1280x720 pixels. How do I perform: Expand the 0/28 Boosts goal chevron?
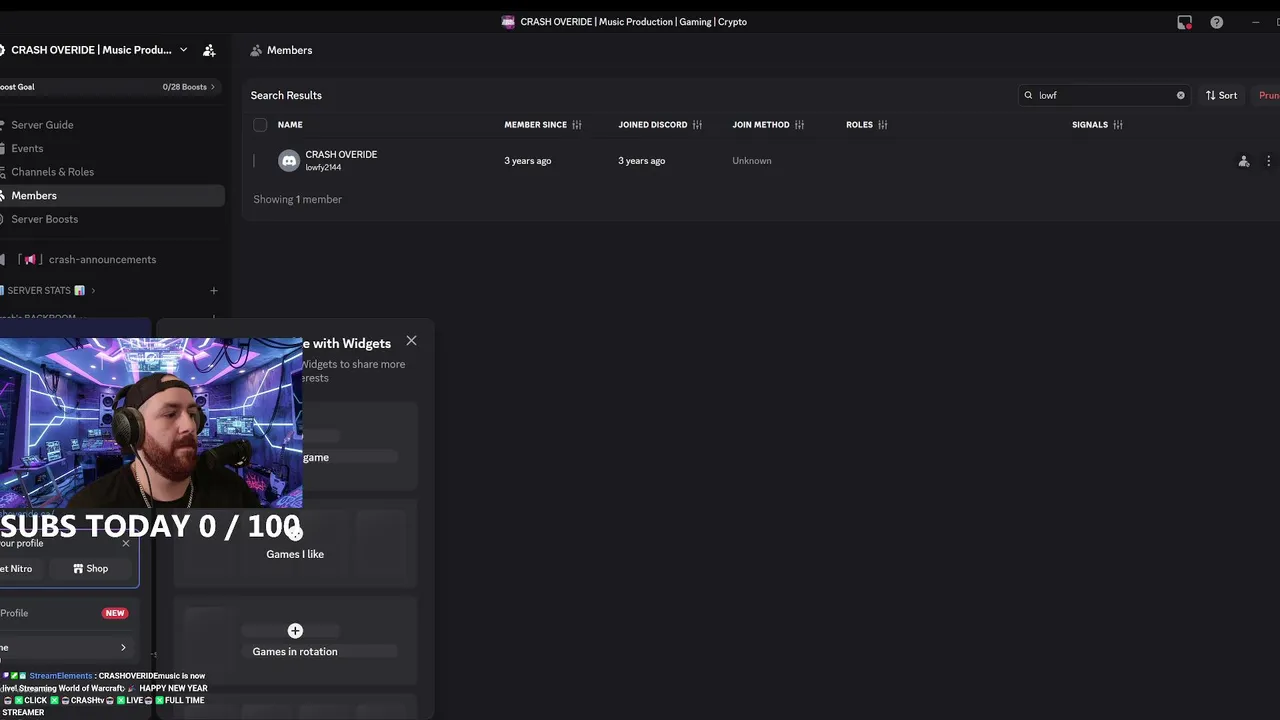[x=213, y=87]
